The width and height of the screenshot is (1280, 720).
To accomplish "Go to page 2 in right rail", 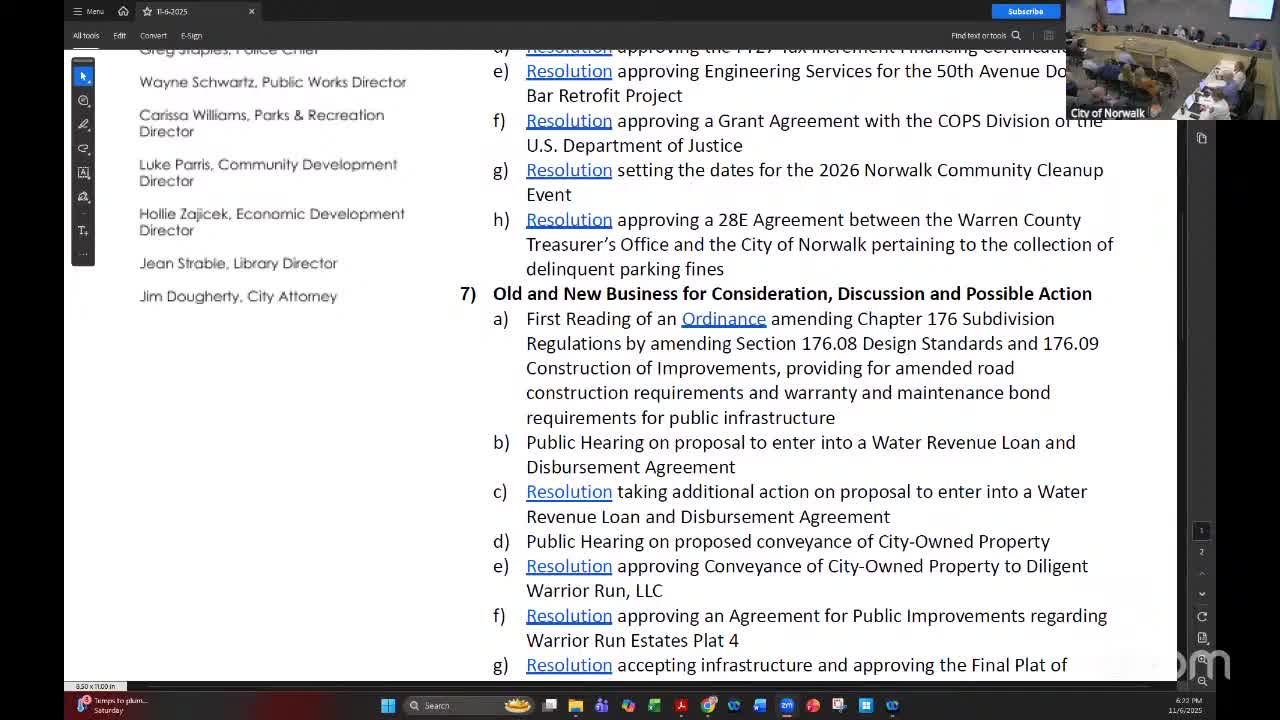I will point(1202,551).
